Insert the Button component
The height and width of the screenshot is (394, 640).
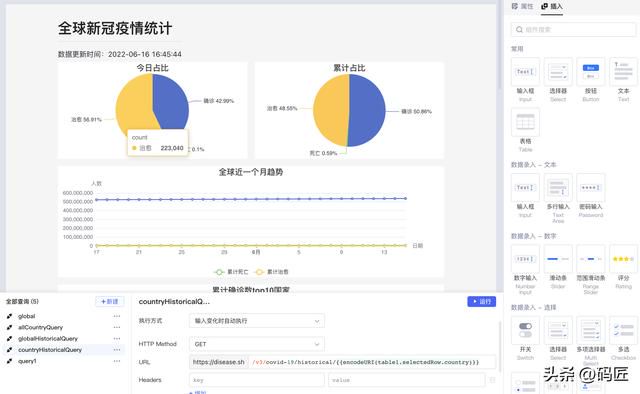click(x=591, y=72)
